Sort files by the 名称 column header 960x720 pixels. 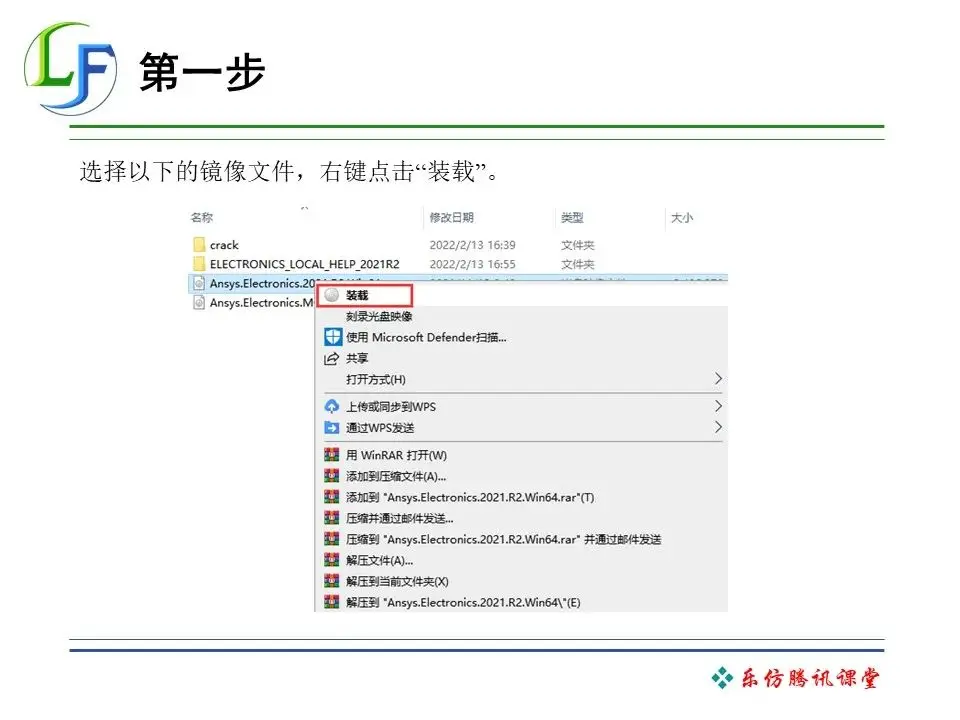tap(201, 217)
